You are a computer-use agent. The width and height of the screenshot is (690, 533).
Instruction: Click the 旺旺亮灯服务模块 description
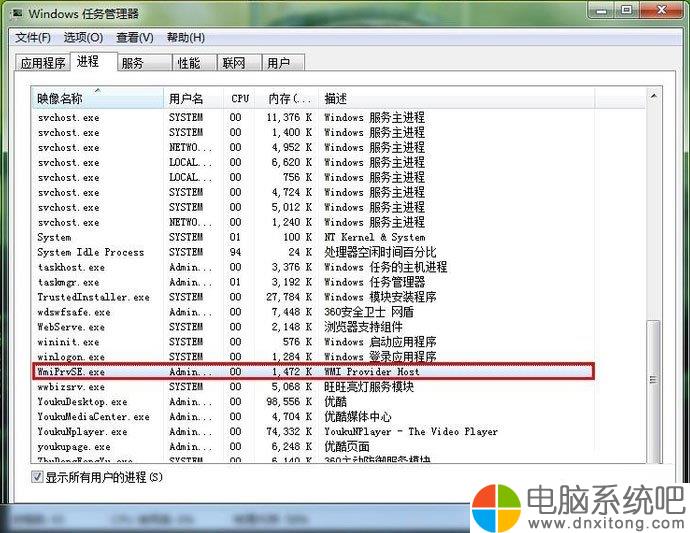[x=369, y=387]
